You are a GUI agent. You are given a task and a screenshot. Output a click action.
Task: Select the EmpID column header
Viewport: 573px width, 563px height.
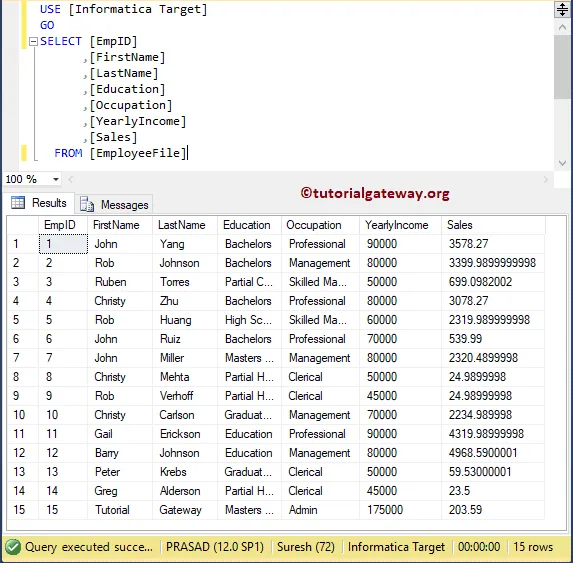point(63,225)
